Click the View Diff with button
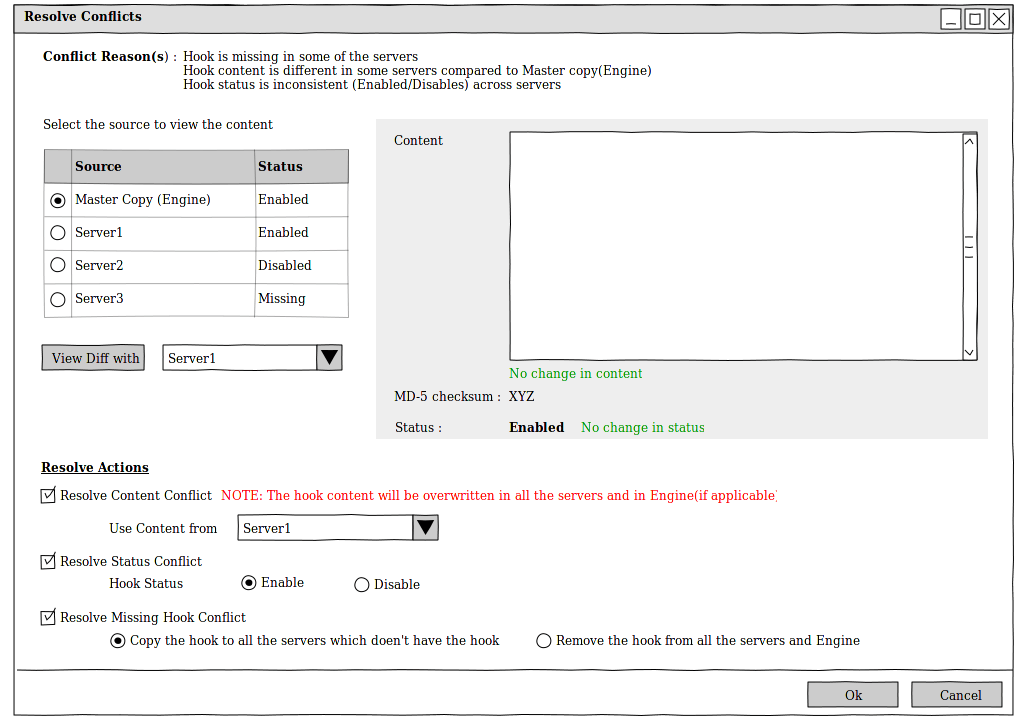The image size is (1024, 720). [93, 358]
